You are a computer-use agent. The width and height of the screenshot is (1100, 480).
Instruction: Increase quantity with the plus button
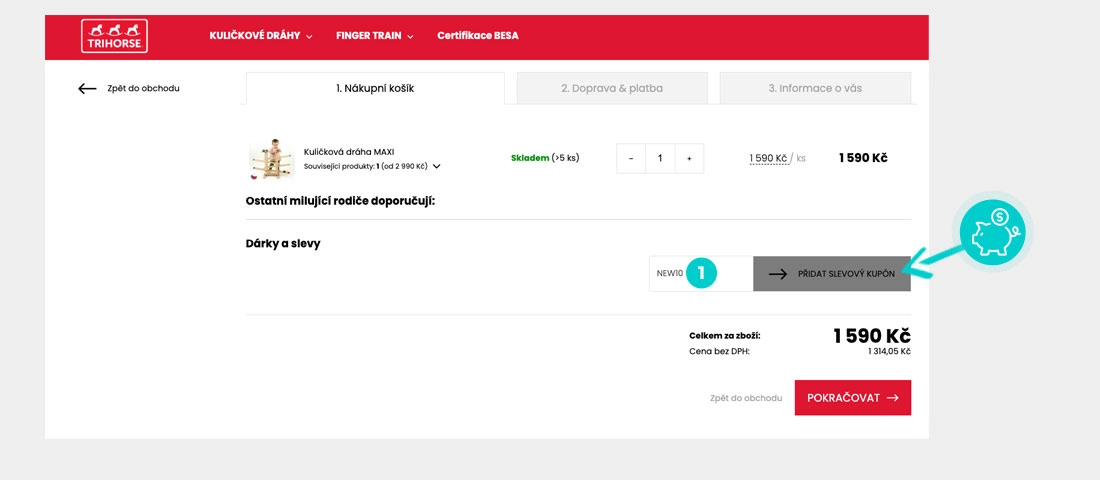pyautogui.click(x=689, y=159)
